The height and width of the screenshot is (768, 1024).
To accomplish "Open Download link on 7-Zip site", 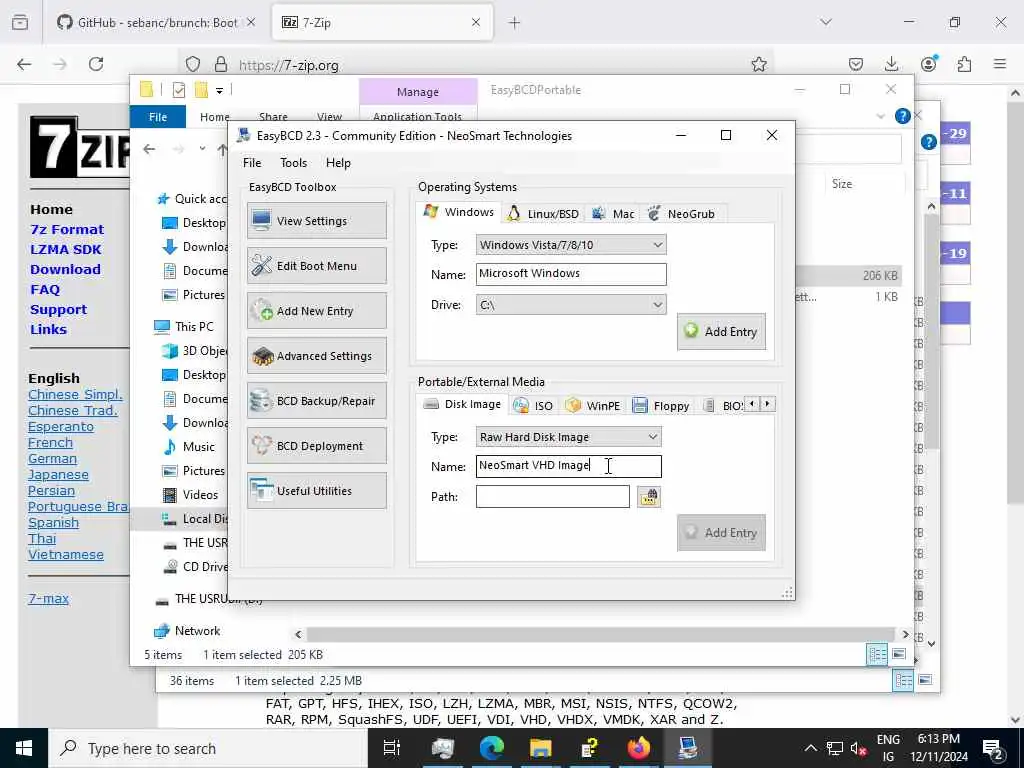I will 65,270.
